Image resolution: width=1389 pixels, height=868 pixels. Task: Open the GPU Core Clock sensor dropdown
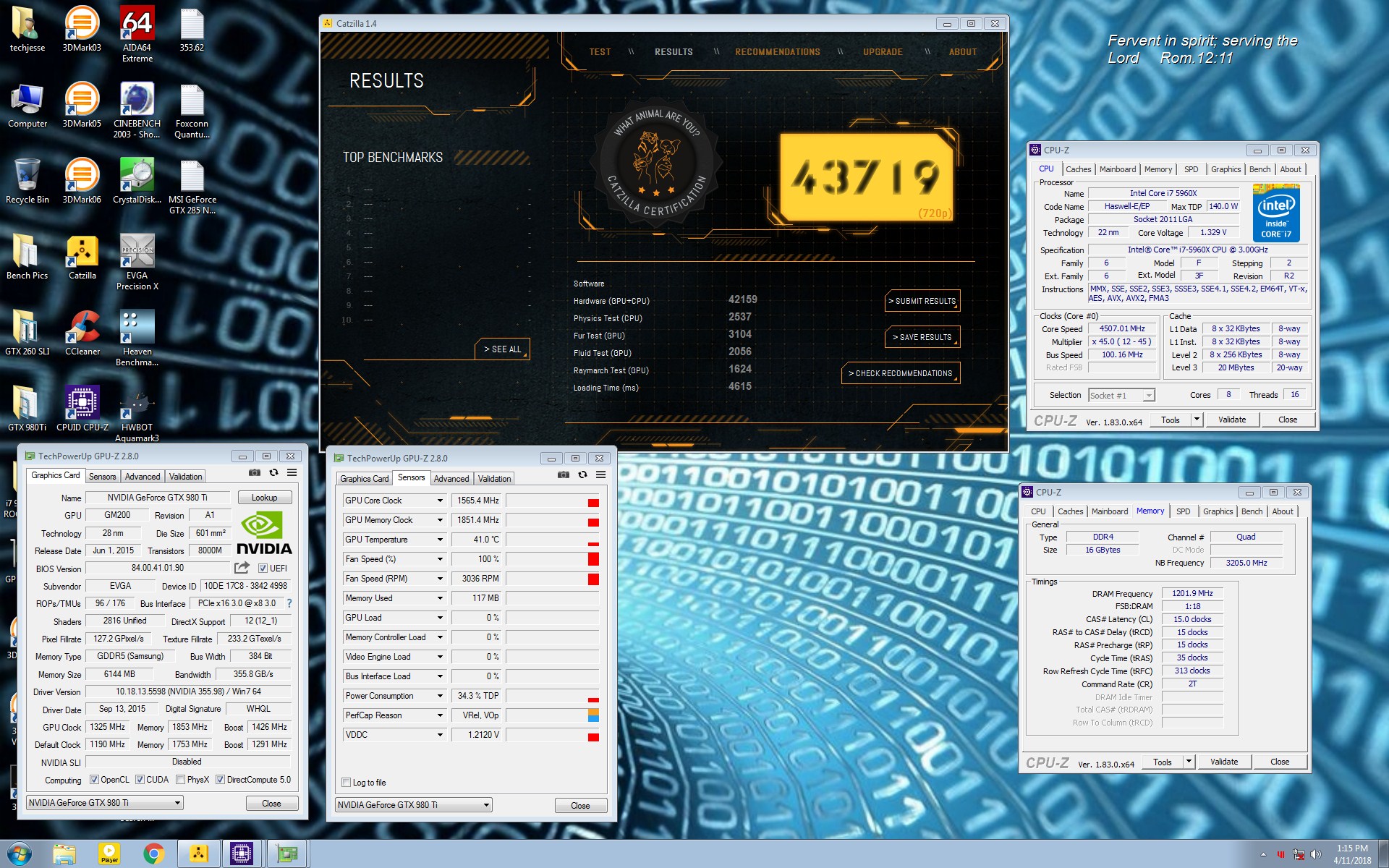[440, 501]
